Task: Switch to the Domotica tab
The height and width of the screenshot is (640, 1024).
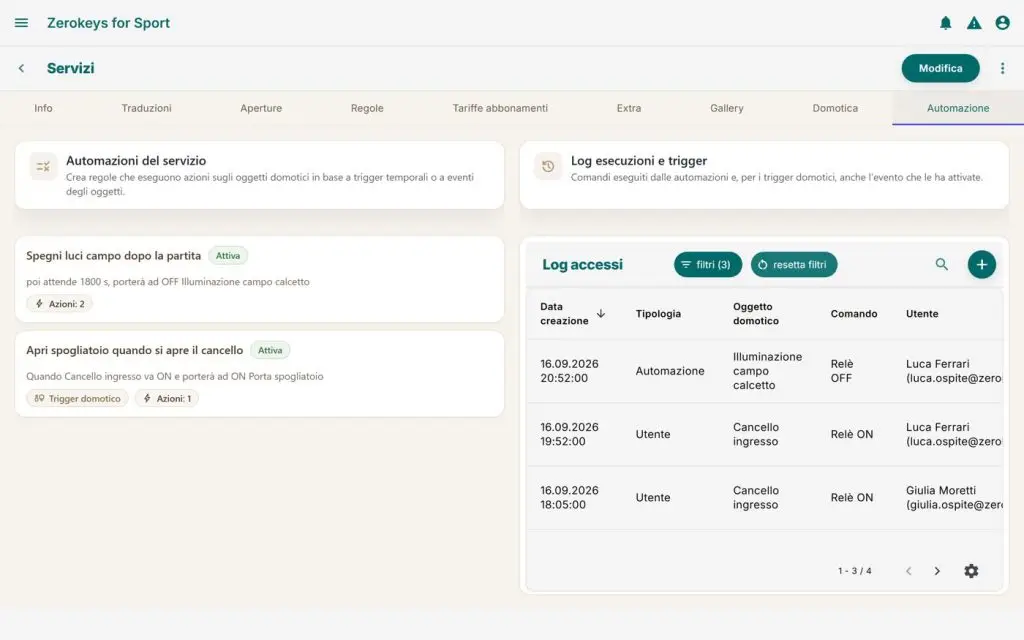Action: click(x=835, y=108)
